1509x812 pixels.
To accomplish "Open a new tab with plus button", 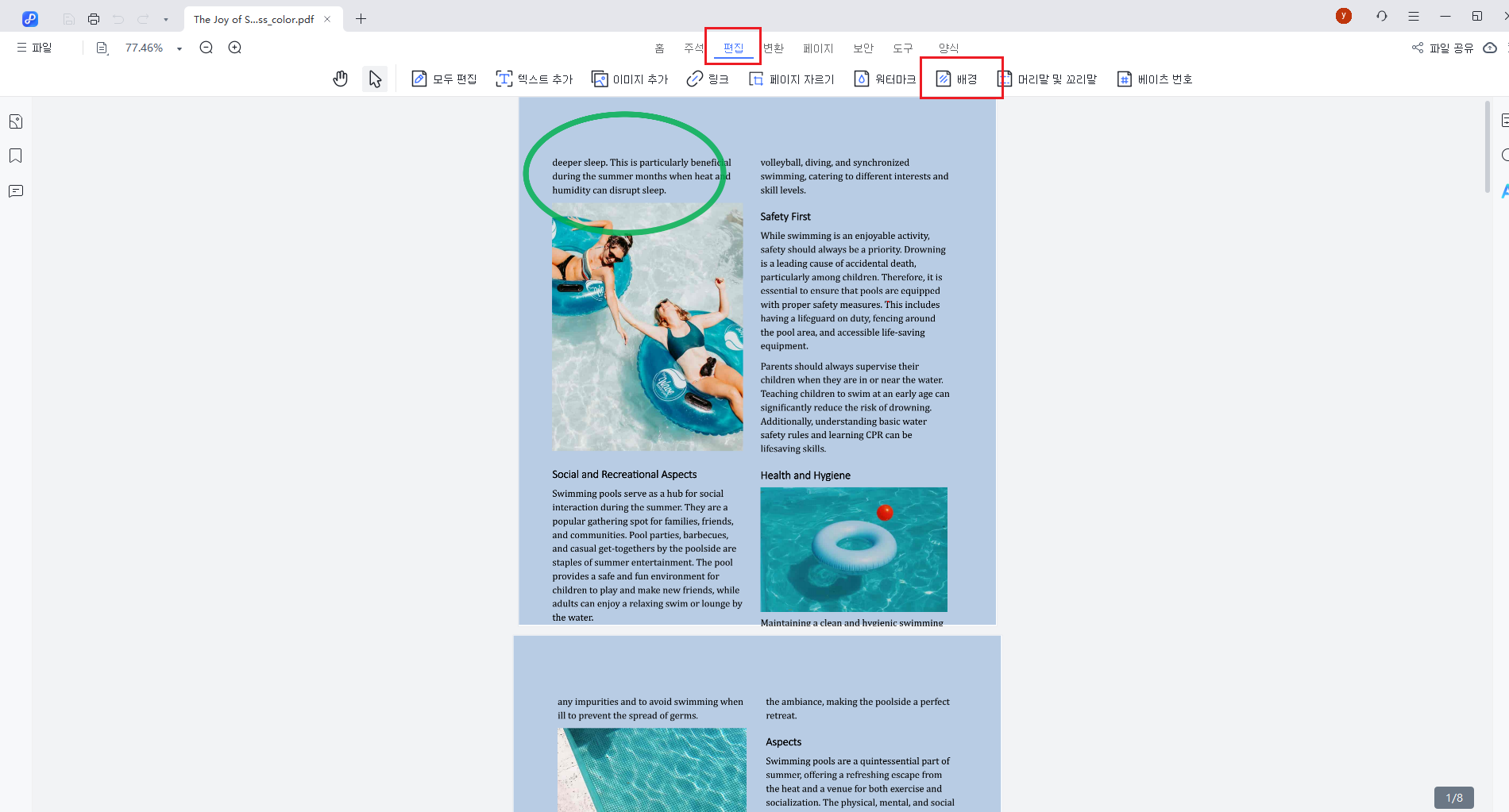I will 361,19.
